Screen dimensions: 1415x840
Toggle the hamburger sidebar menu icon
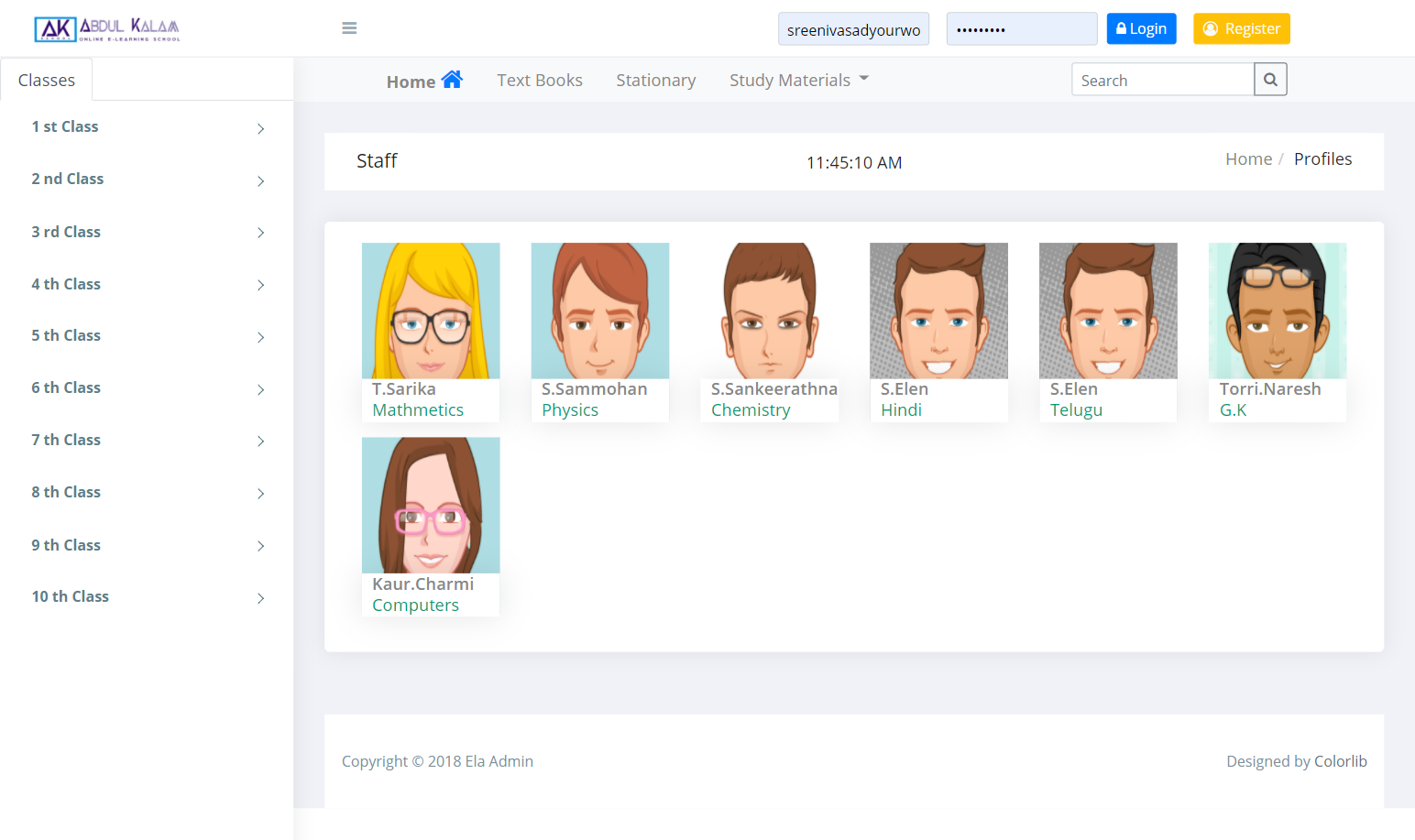(x=349, y=28)
